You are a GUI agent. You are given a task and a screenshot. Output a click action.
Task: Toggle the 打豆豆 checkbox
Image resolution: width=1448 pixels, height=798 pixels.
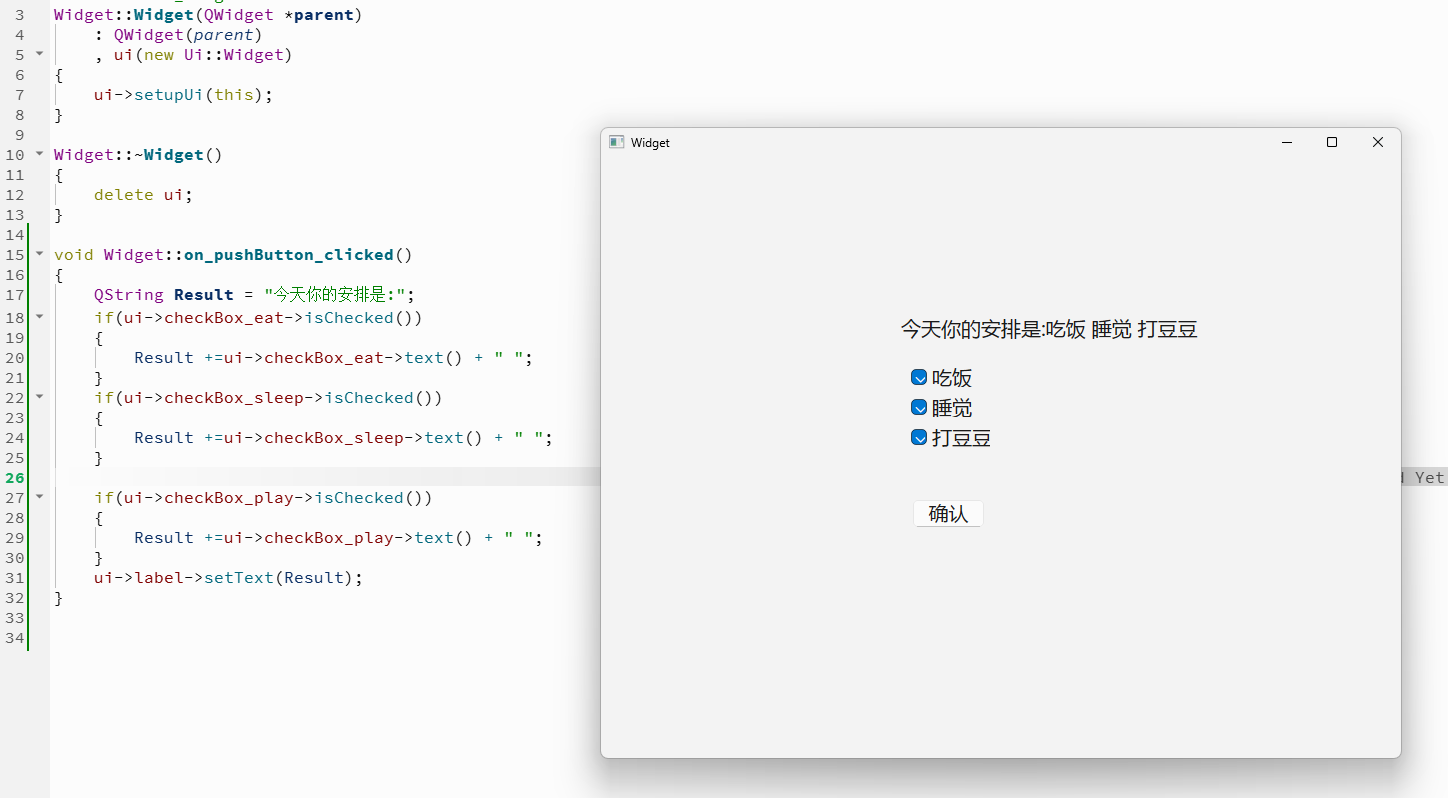pyautogui.click(x=919, y=437)
